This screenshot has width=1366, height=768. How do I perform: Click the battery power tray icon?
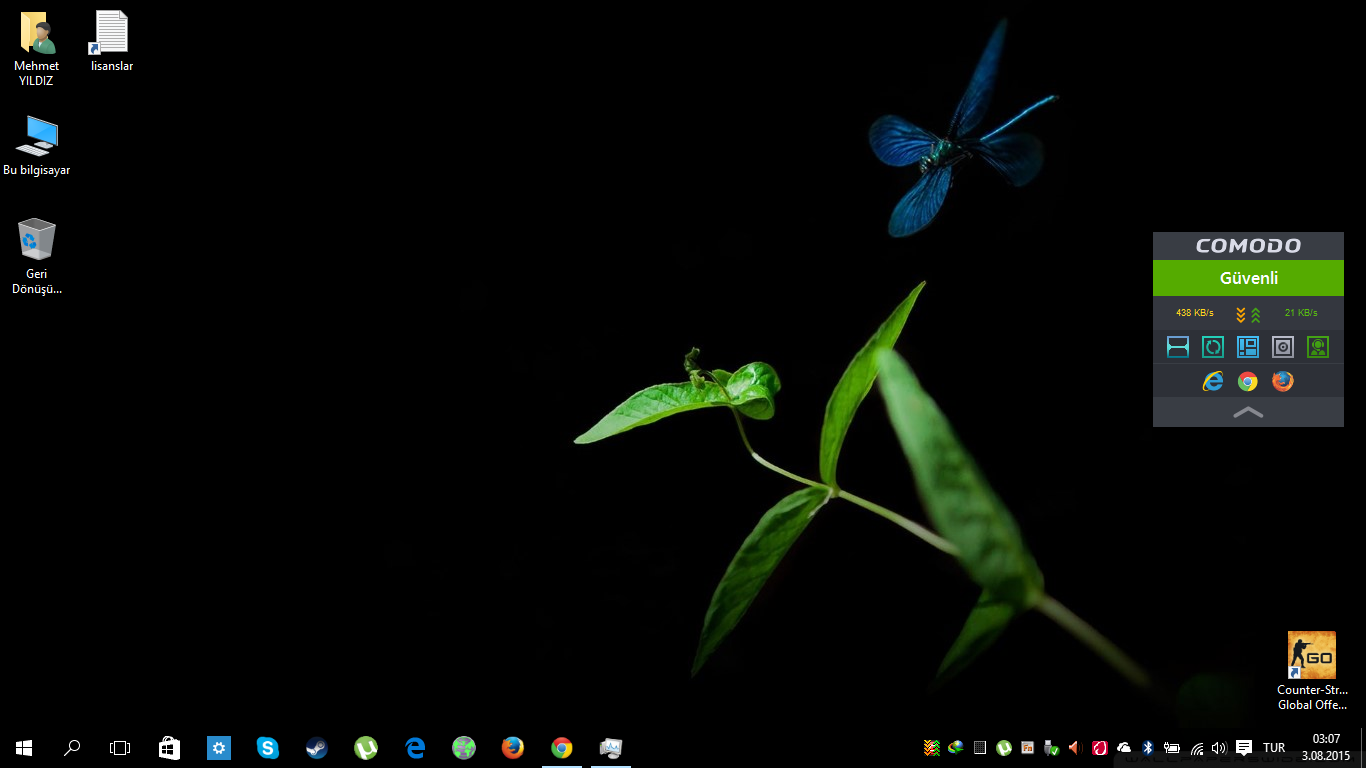tap(1172, 747)
